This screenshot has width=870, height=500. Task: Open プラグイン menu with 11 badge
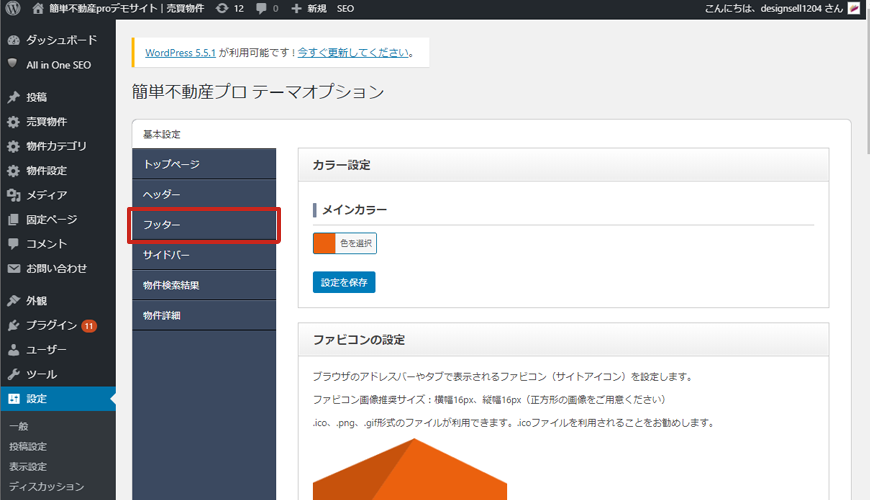coord(51,325)
